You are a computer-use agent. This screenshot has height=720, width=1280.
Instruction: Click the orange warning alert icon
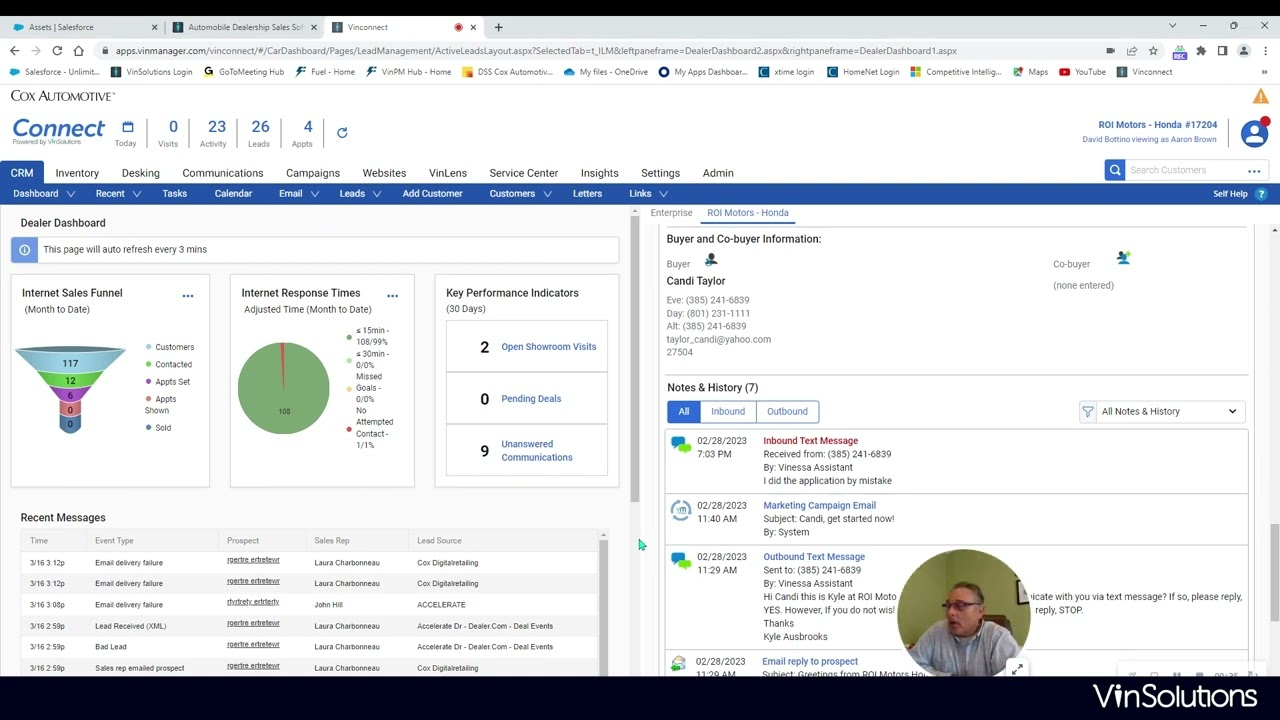pos(1260,97)
